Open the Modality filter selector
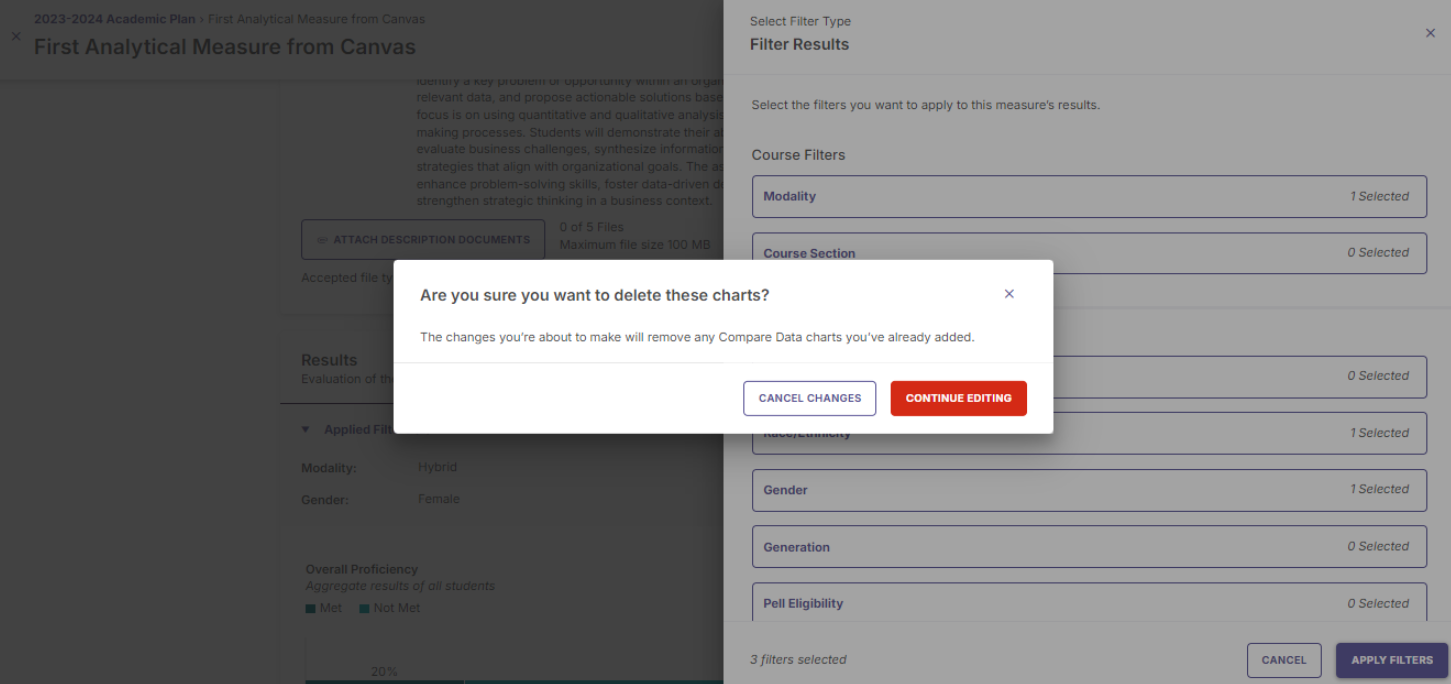Screen dimensions: 1451x684 (1089, 196)
